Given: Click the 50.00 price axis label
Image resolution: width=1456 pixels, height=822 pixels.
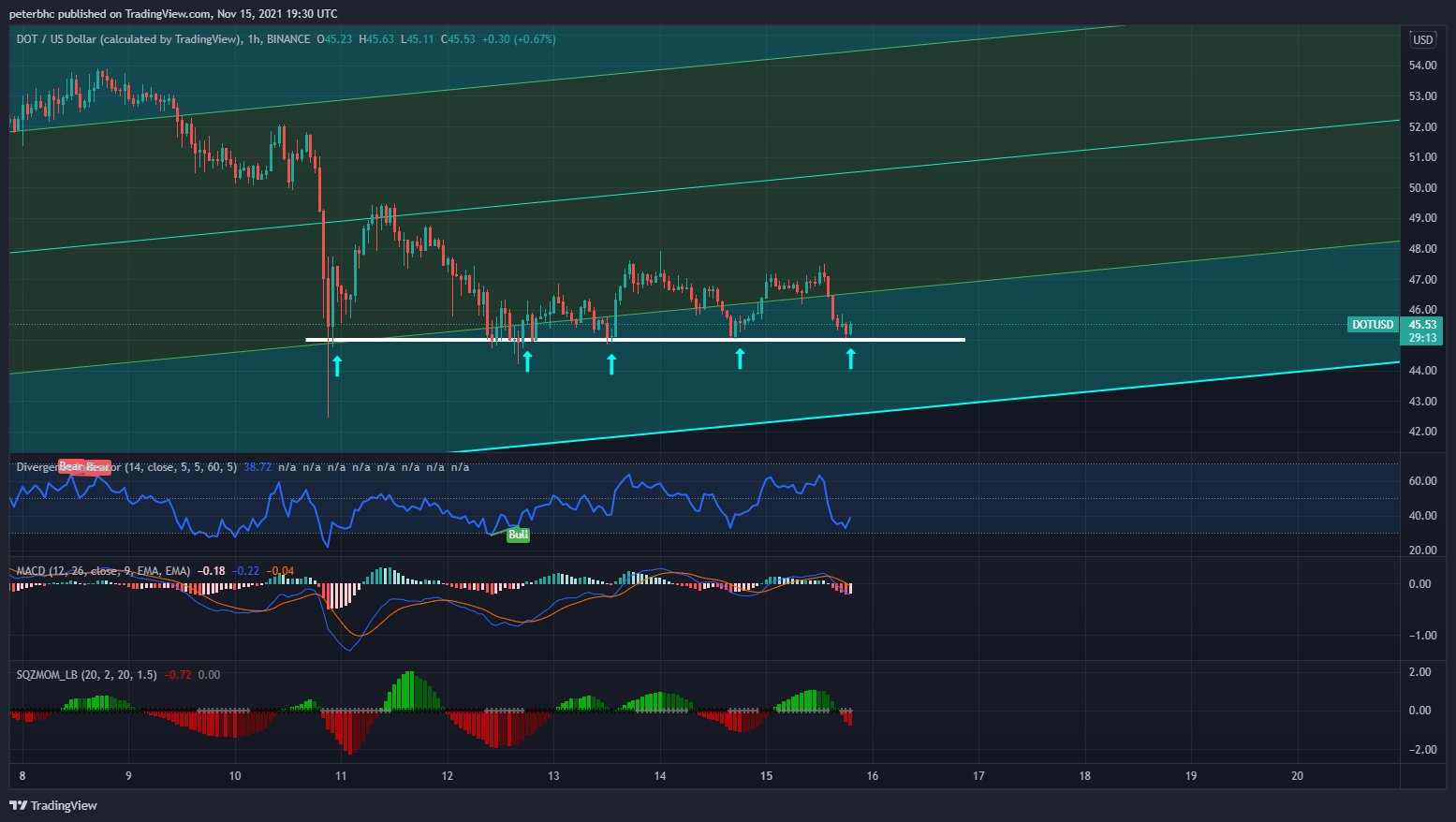Looking at the screenshot, I should coord(1423,187).
